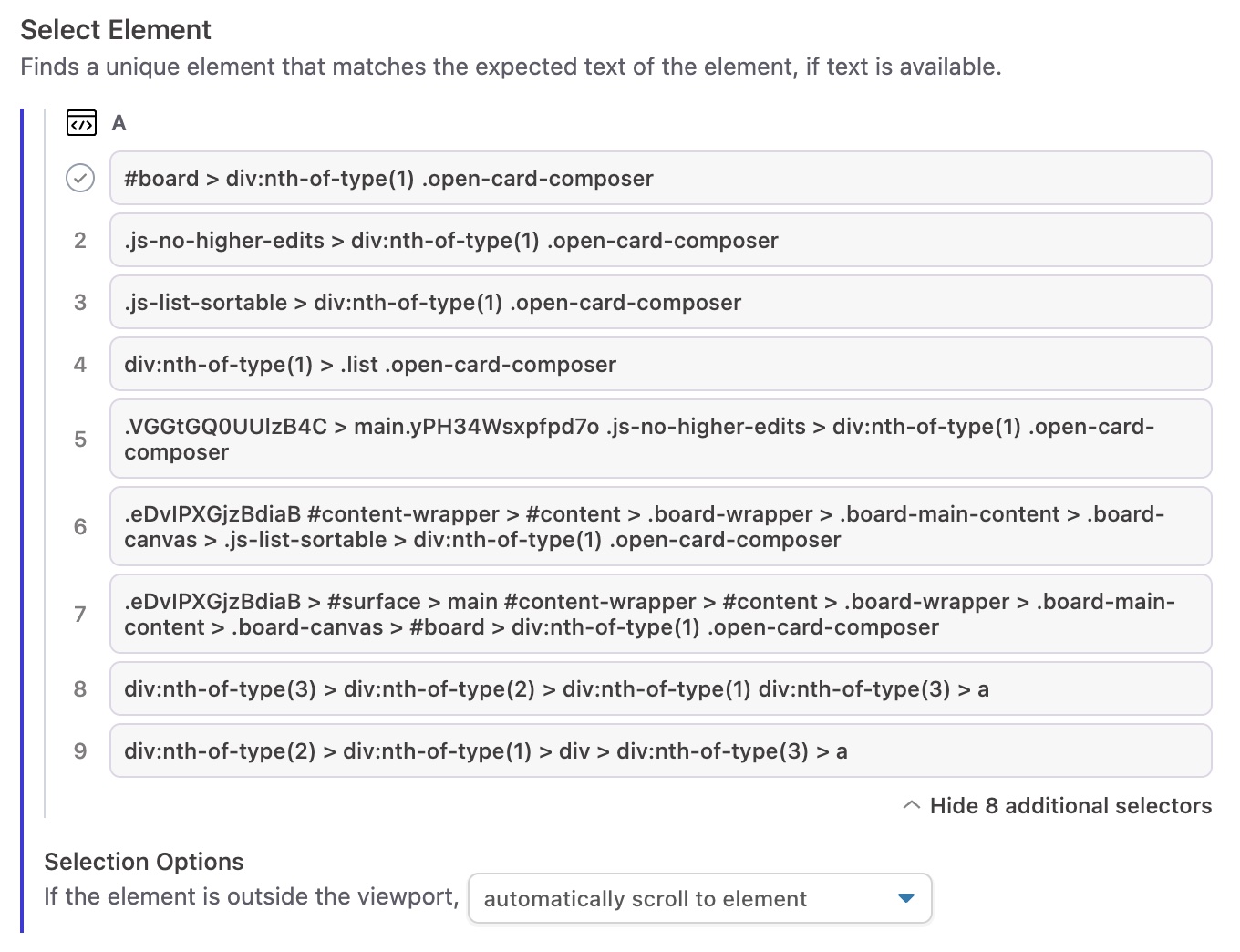Viewport: 1240px width, 952px height.
Task: Click the Selection Options heading
Action: 143,861
